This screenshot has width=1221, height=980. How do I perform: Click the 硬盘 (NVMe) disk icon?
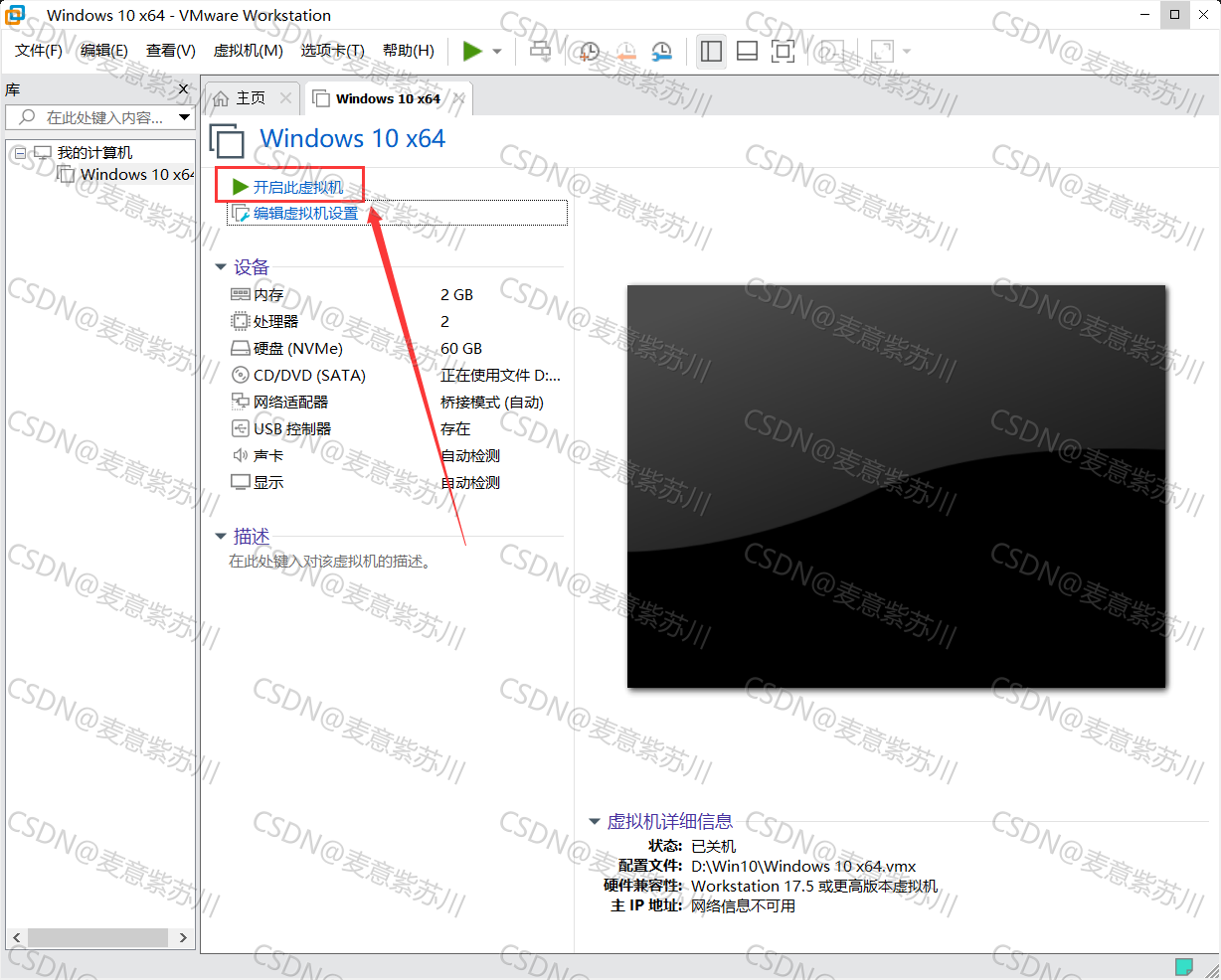(240, 349)
